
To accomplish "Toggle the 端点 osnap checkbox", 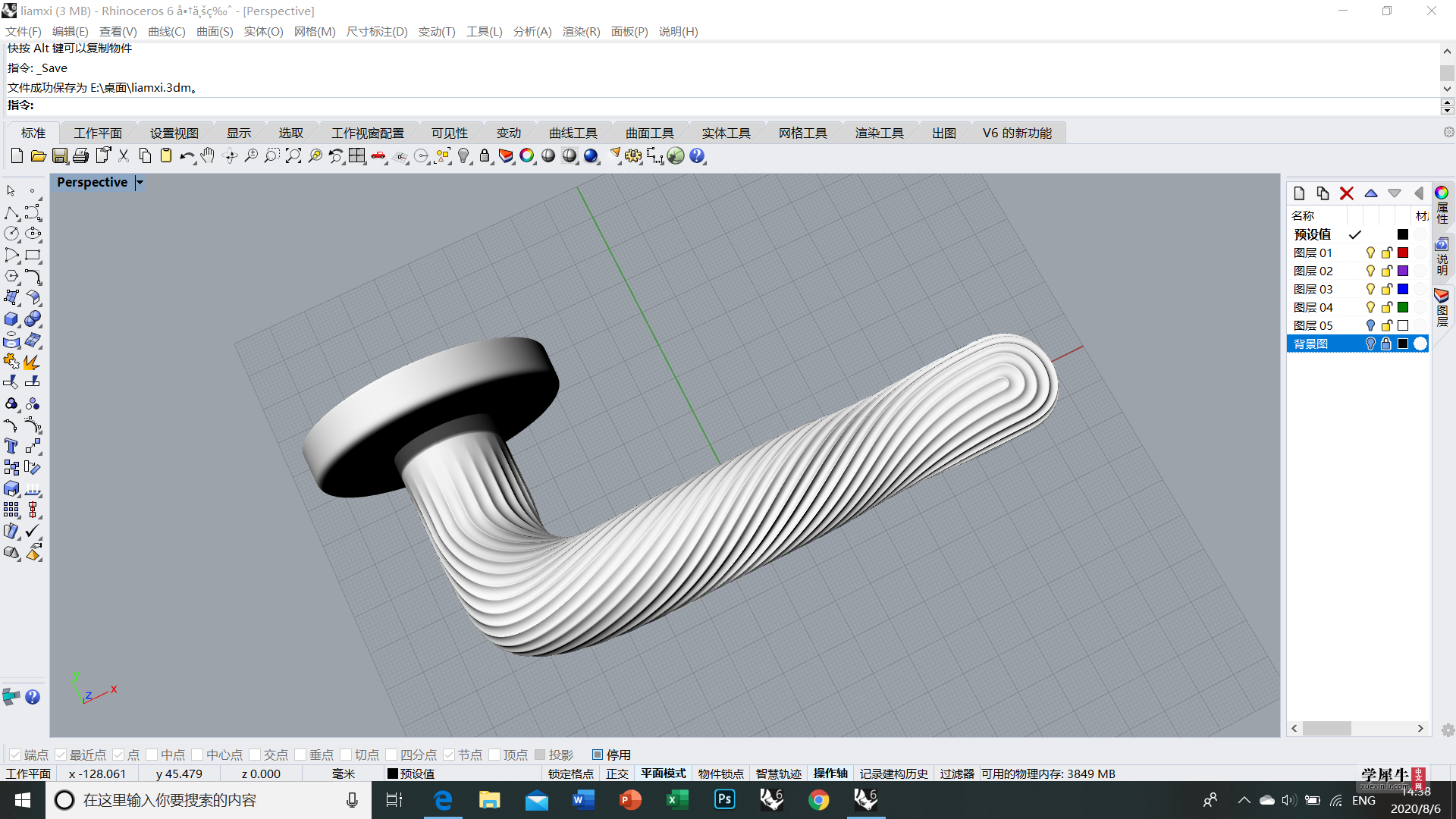I will pyautogui.click(x=15, y=755).
